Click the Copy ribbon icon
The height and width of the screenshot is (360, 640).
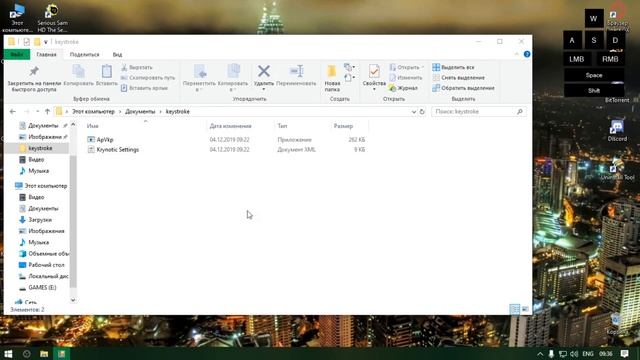pyautogui.click(x=78, y=75)
